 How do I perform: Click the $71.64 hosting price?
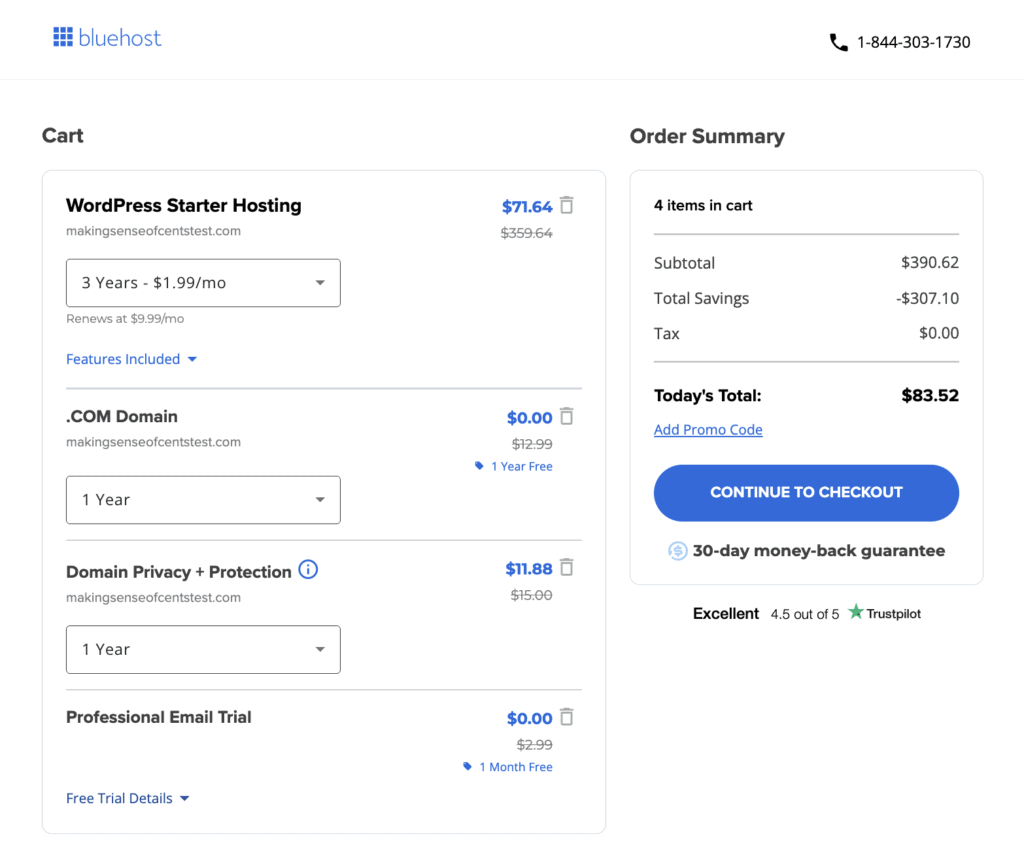point(527,207)
